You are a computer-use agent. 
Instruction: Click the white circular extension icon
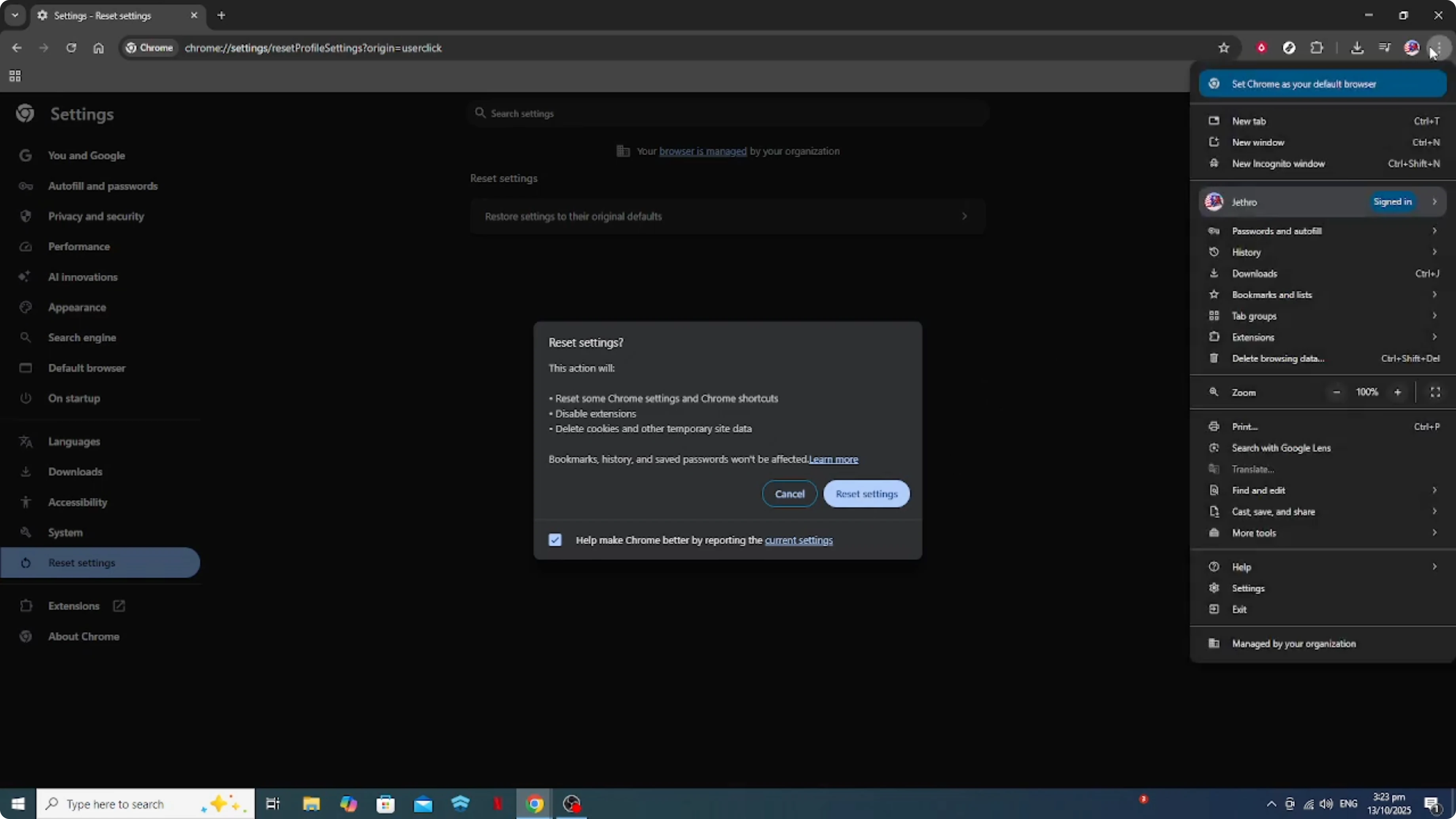click(x=1289, y=48)
